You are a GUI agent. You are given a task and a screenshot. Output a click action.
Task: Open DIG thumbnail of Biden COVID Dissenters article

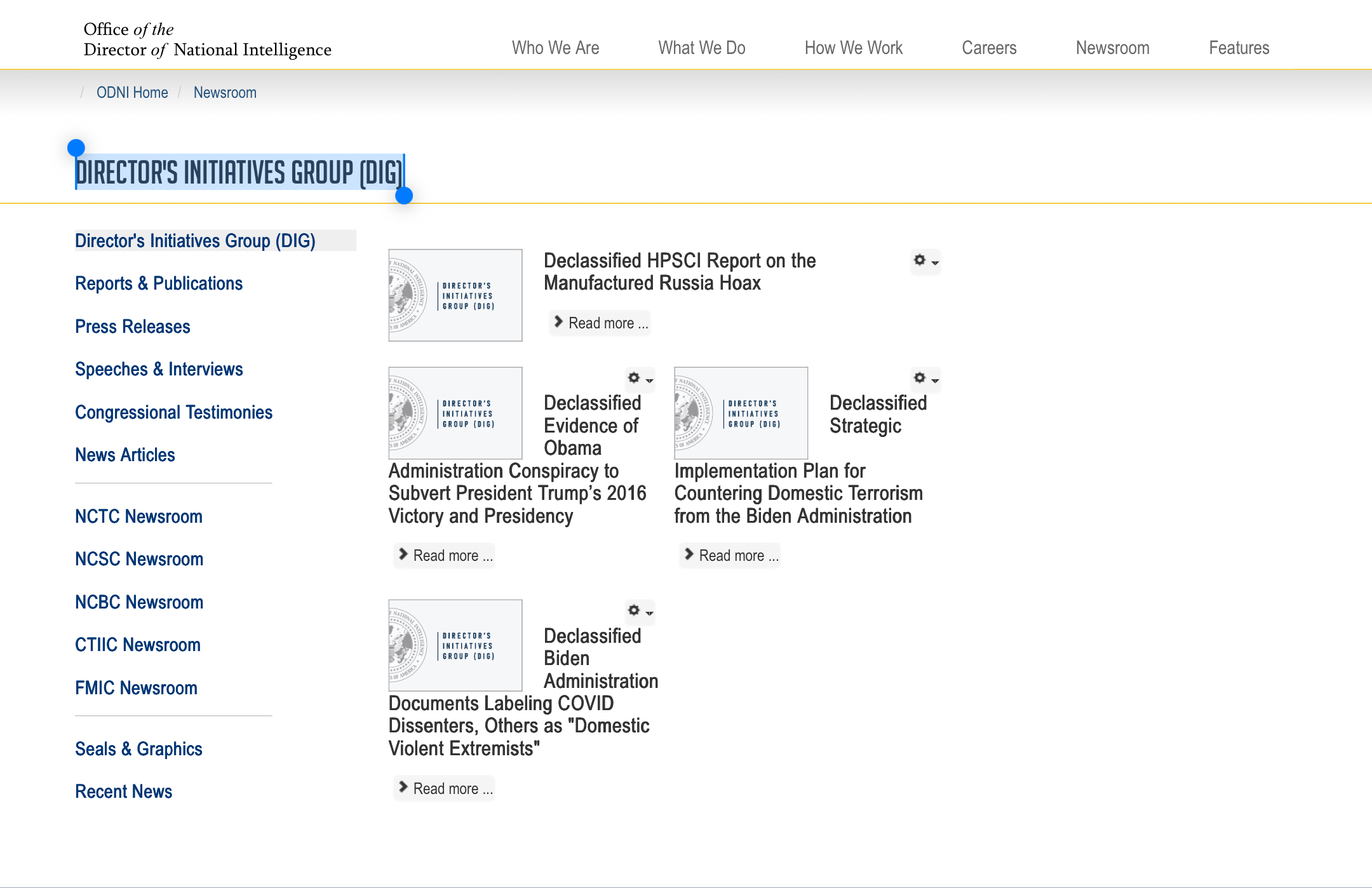[x=455, y=645]
